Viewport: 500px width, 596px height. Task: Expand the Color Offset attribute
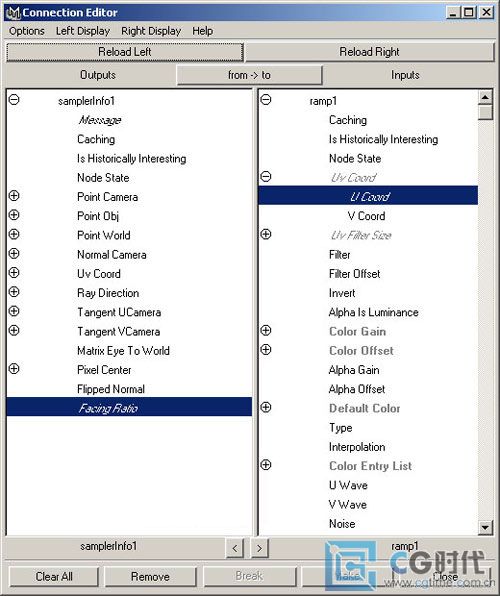click(x=266, y=350)
